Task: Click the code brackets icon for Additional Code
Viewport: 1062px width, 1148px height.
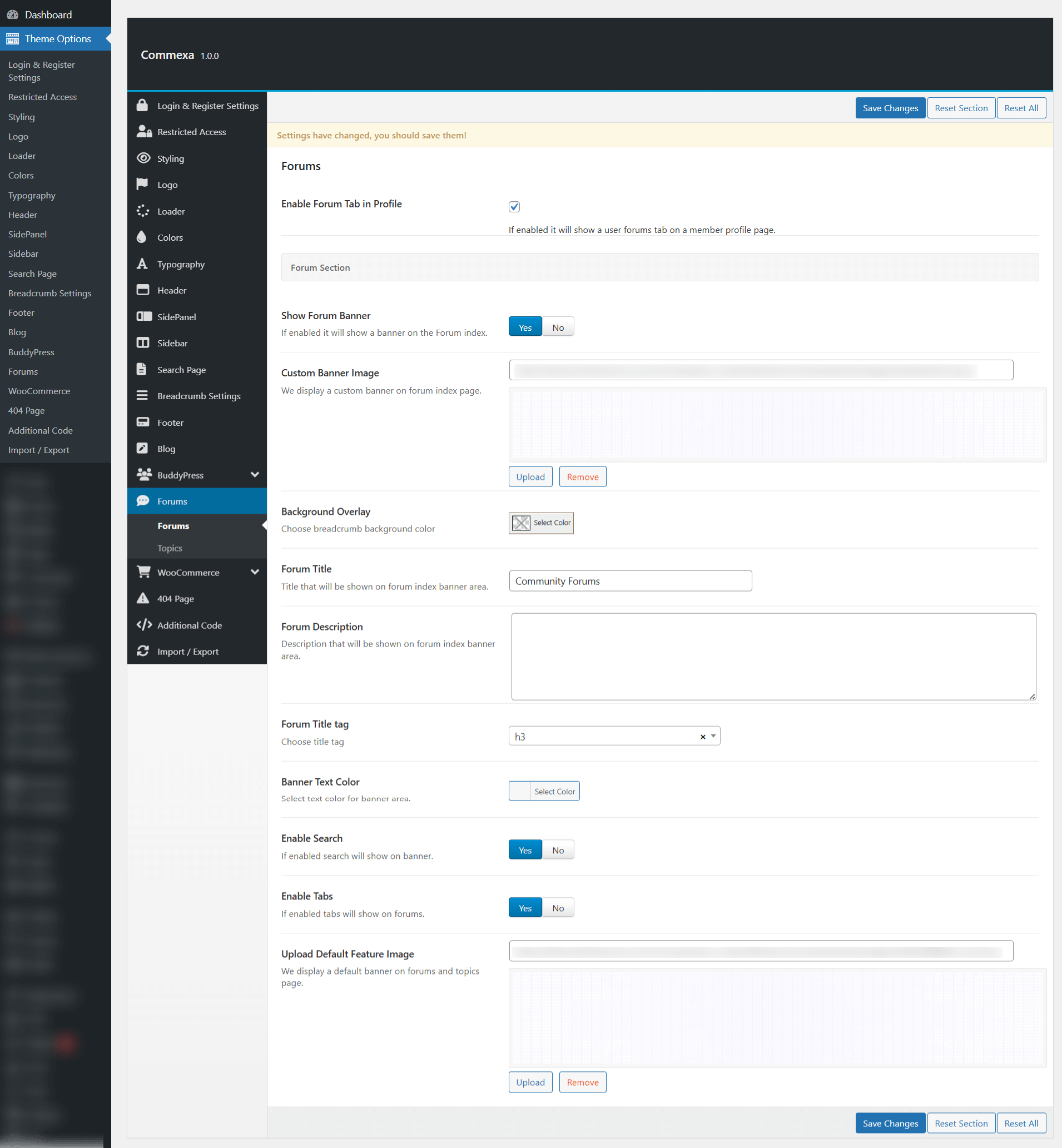Action: coord(143,624)
